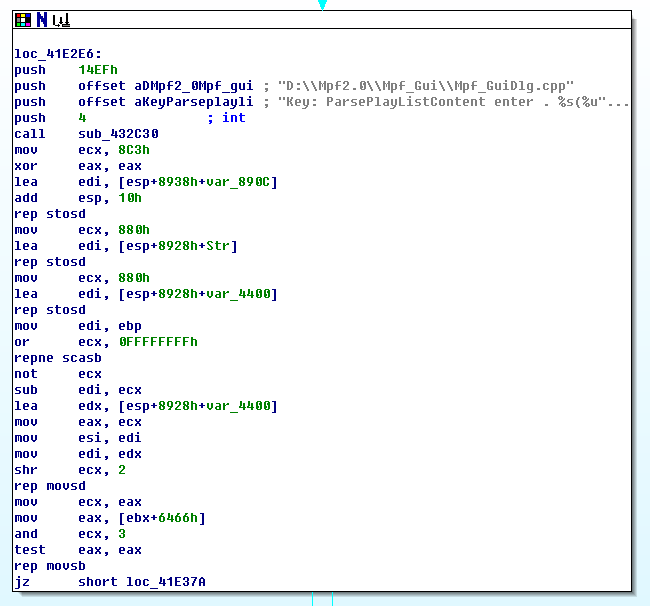Click the aDMpf2_0Mpf_gui offset name

tap(194, 86)
